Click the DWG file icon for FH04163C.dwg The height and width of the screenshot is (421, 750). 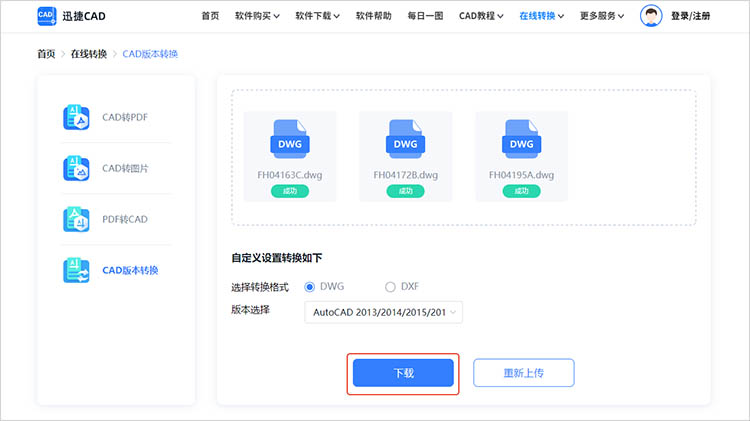pyautogui.click(x=290, y=139)
